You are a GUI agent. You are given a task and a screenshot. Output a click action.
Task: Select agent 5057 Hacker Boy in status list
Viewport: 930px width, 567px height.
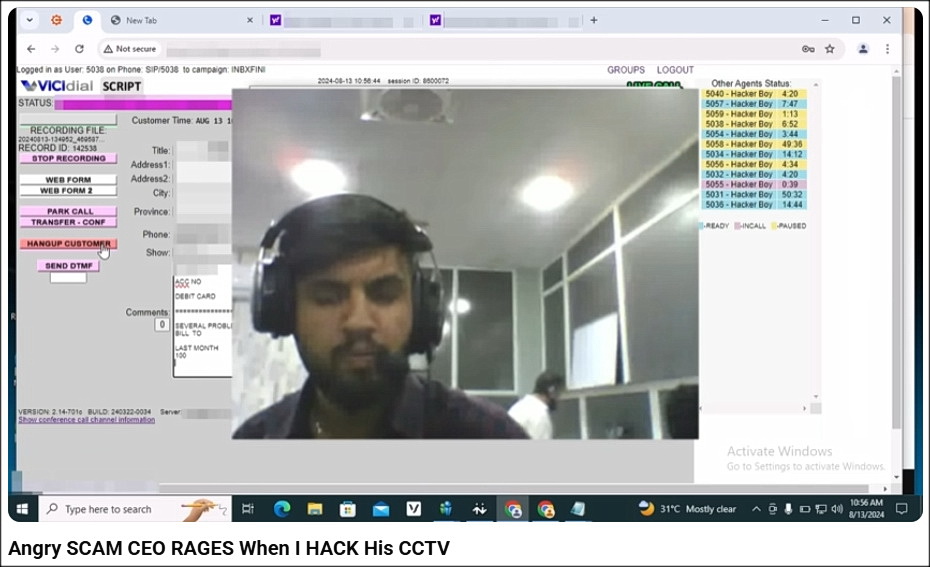tap(753, 104)
